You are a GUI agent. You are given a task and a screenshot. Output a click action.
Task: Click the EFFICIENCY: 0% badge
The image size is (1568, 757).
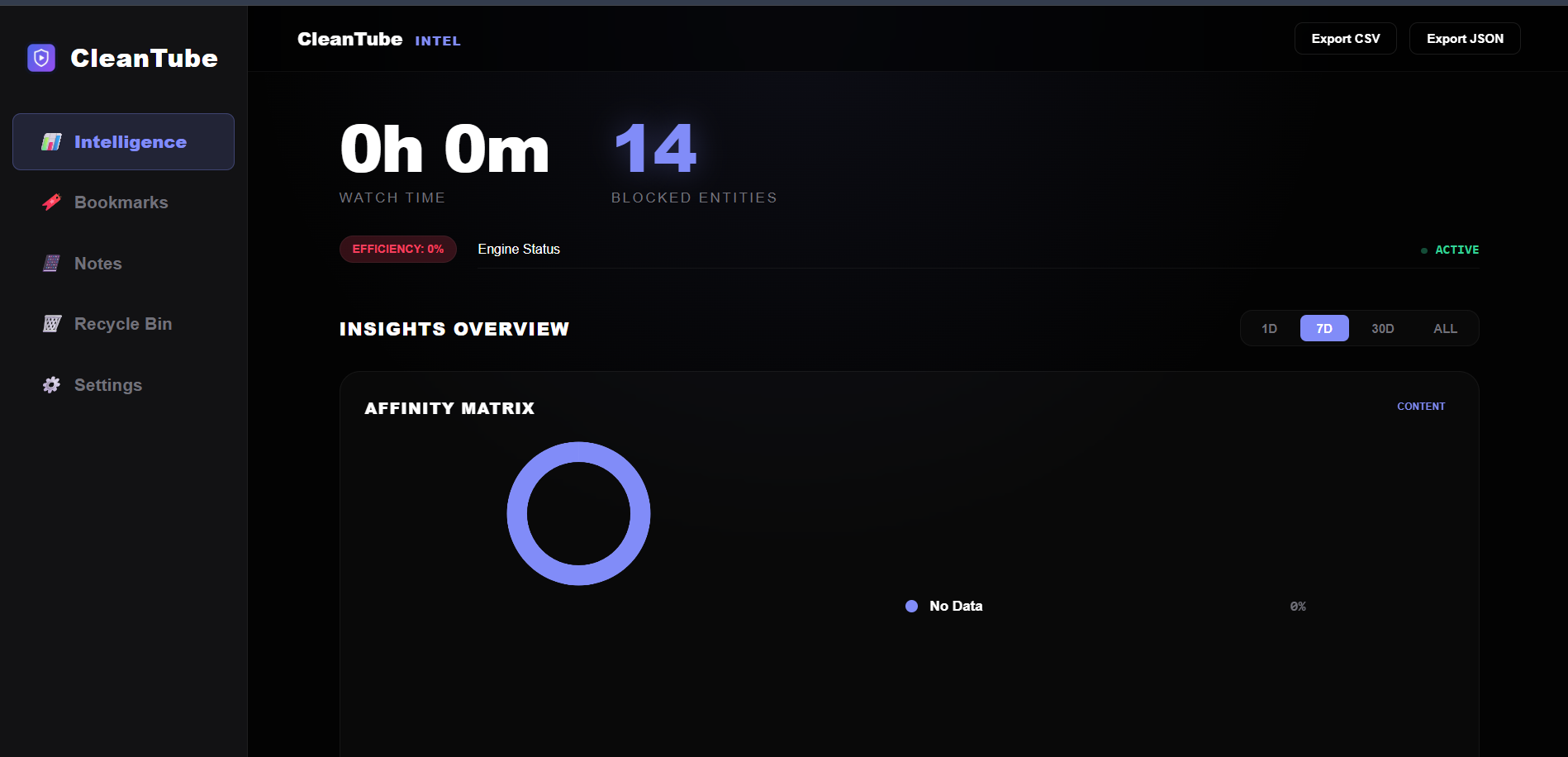pos(398,250)
